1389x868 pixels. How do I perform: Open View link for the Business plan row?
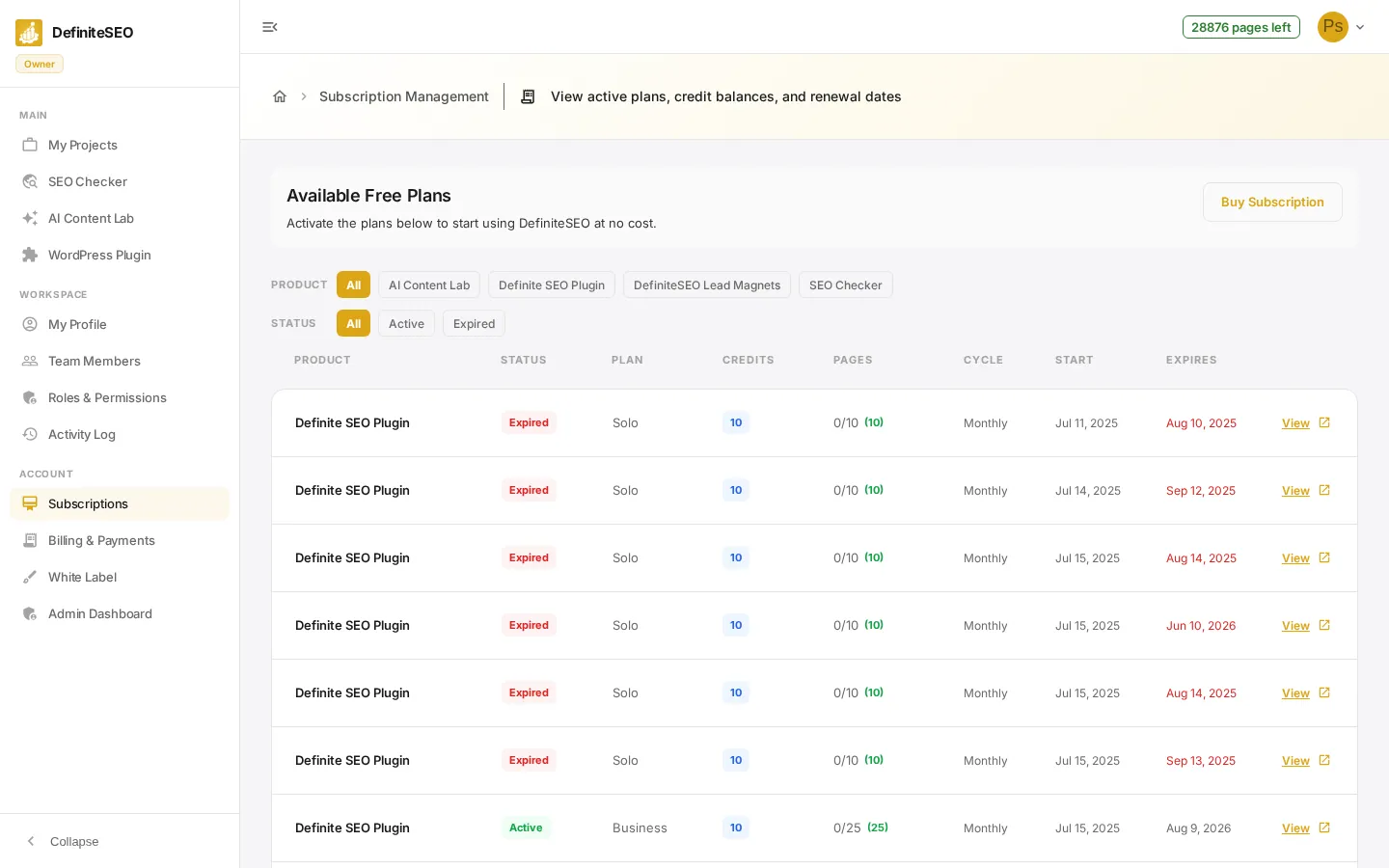pos(1295,828)
